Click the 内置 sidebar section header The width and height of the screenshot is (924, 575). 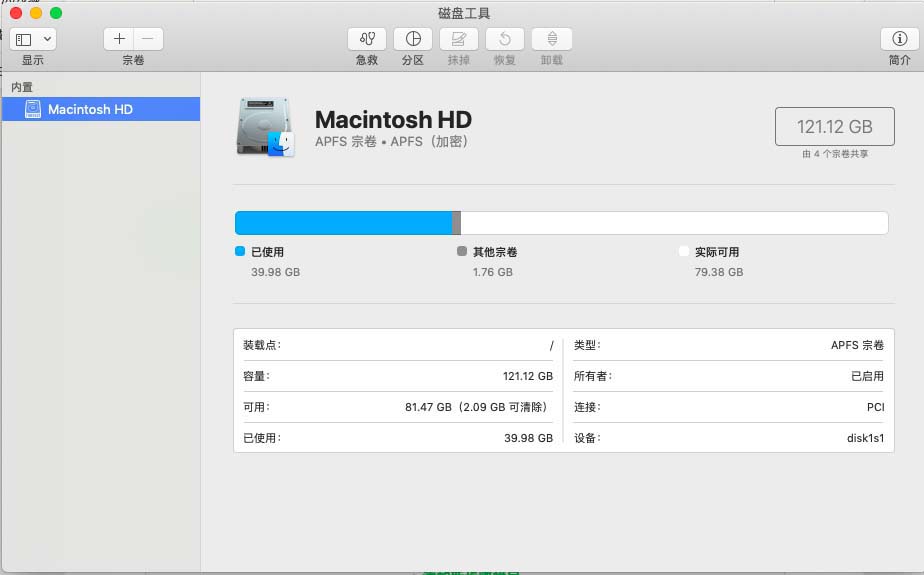click(x=22, y=87)
